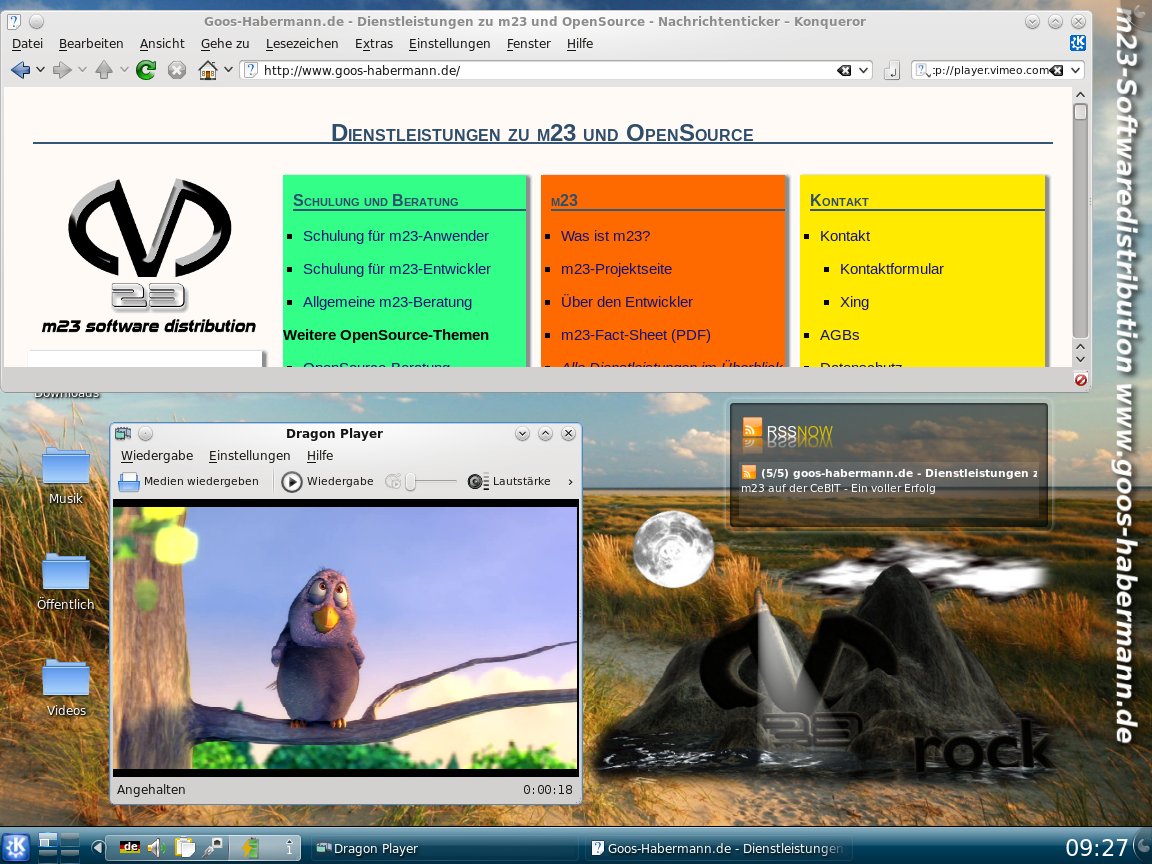The height and width of the screenshot is (864, 1152).
Task: Expand the search field dropdown arrow
Action: (1076, 71)
